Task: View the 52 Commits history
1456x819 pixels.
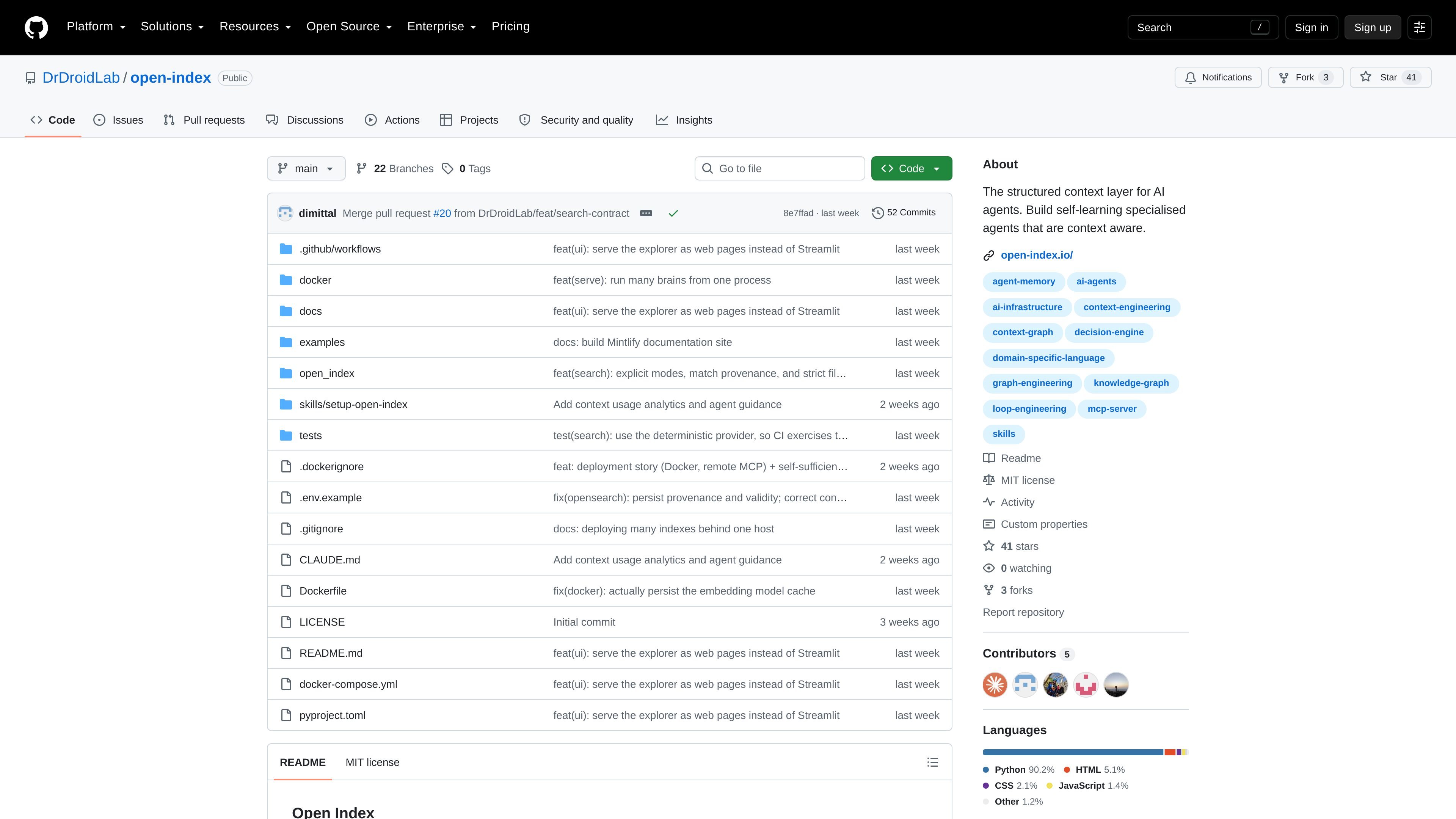Action: point(904,212)
